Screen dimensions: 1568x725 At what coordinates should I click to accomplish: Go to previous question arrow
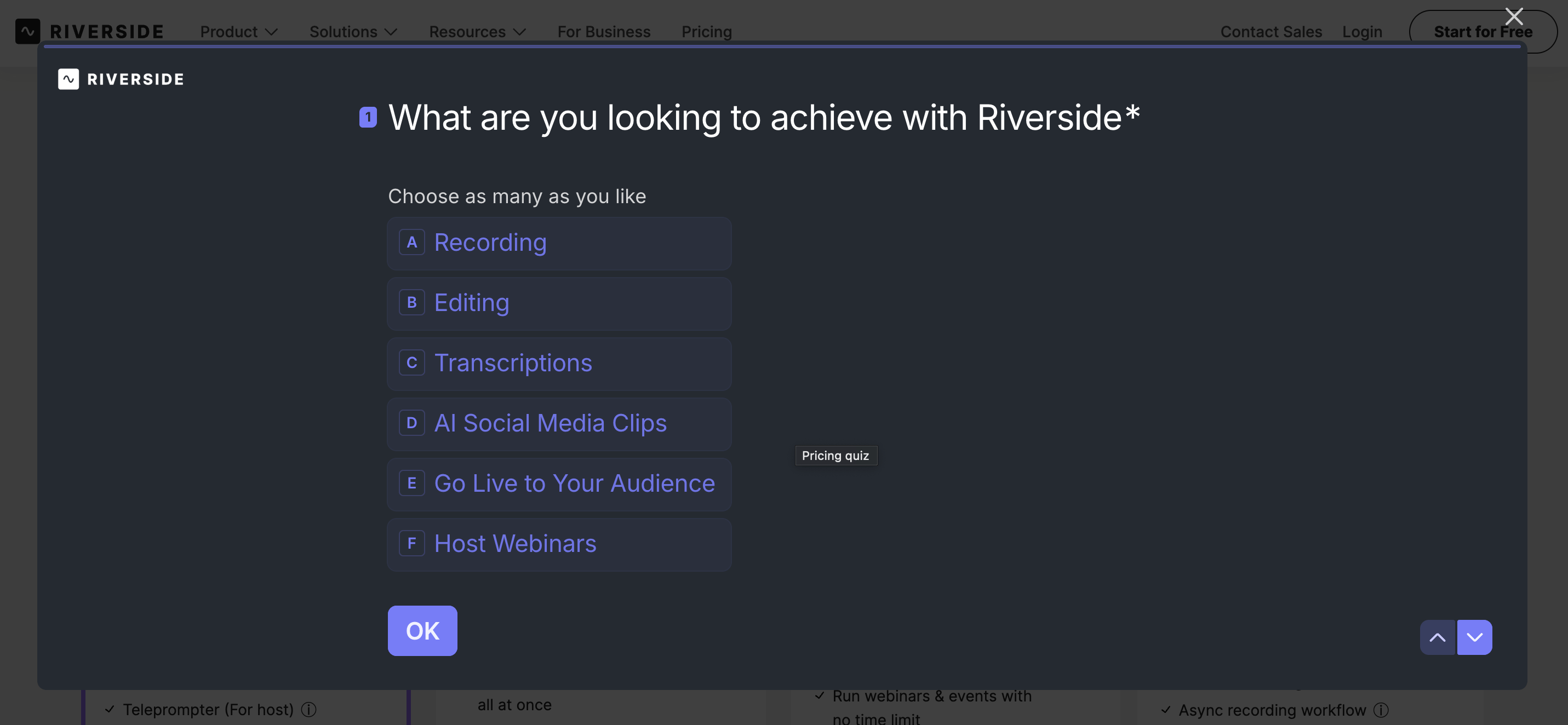click(1437, 637)
